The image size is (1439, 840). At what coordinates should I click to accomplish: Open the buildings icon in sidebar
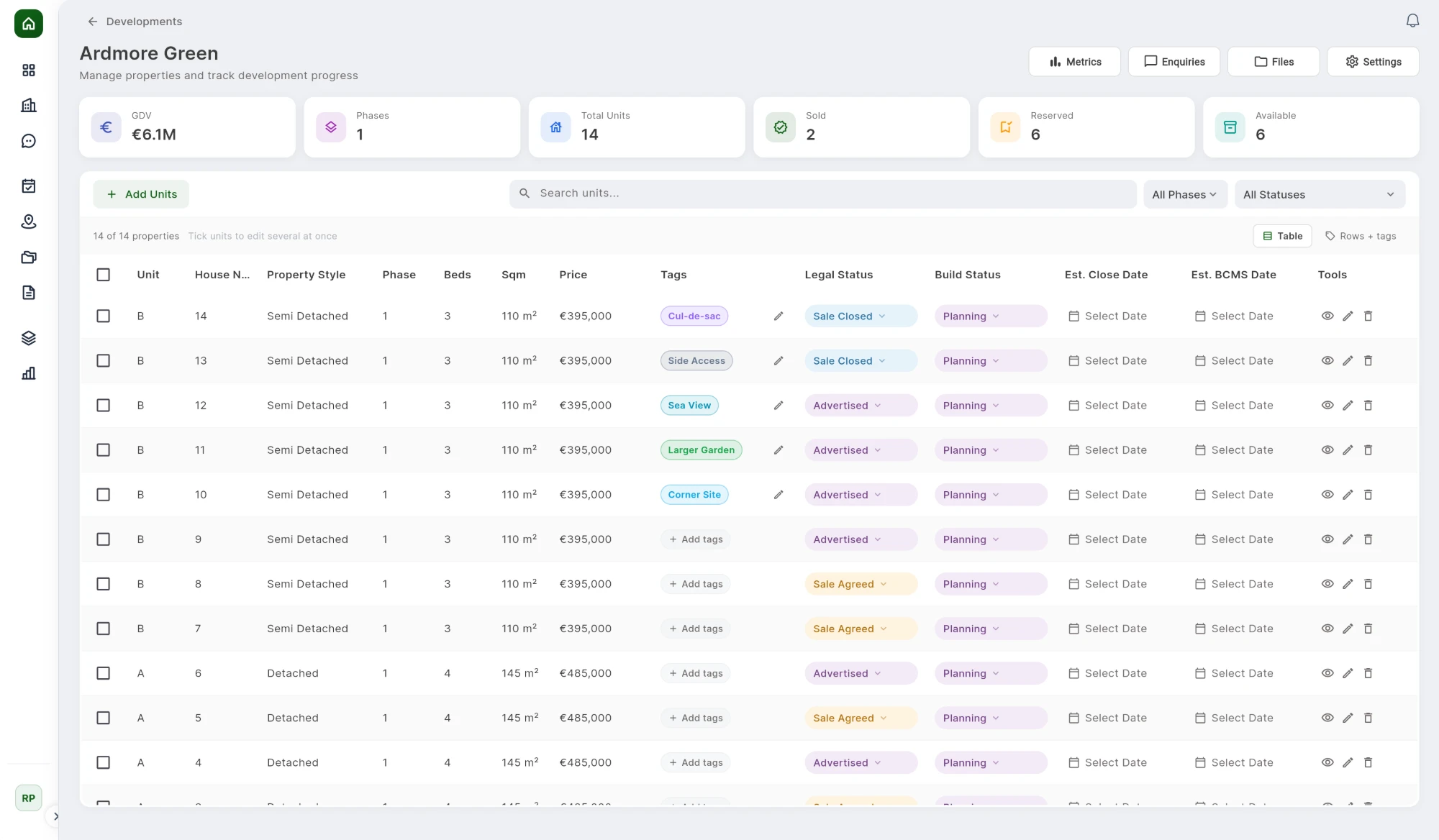pyautogui.click(x=29, y=106)
